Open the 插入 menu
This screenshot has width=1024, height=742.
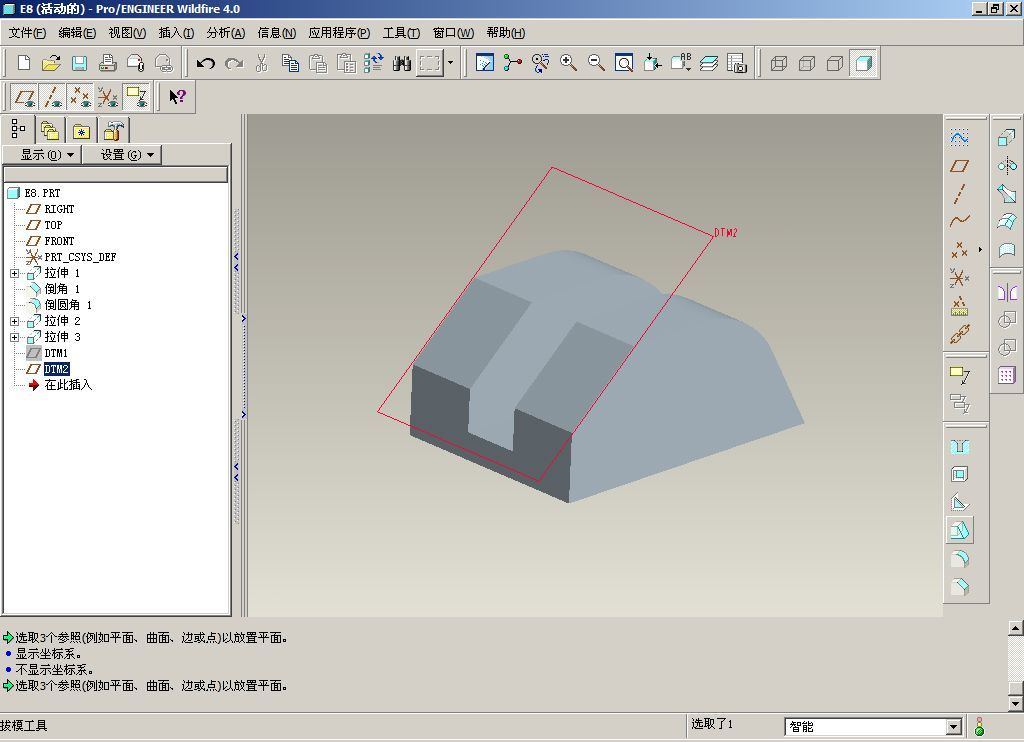[x=176, y=33]
